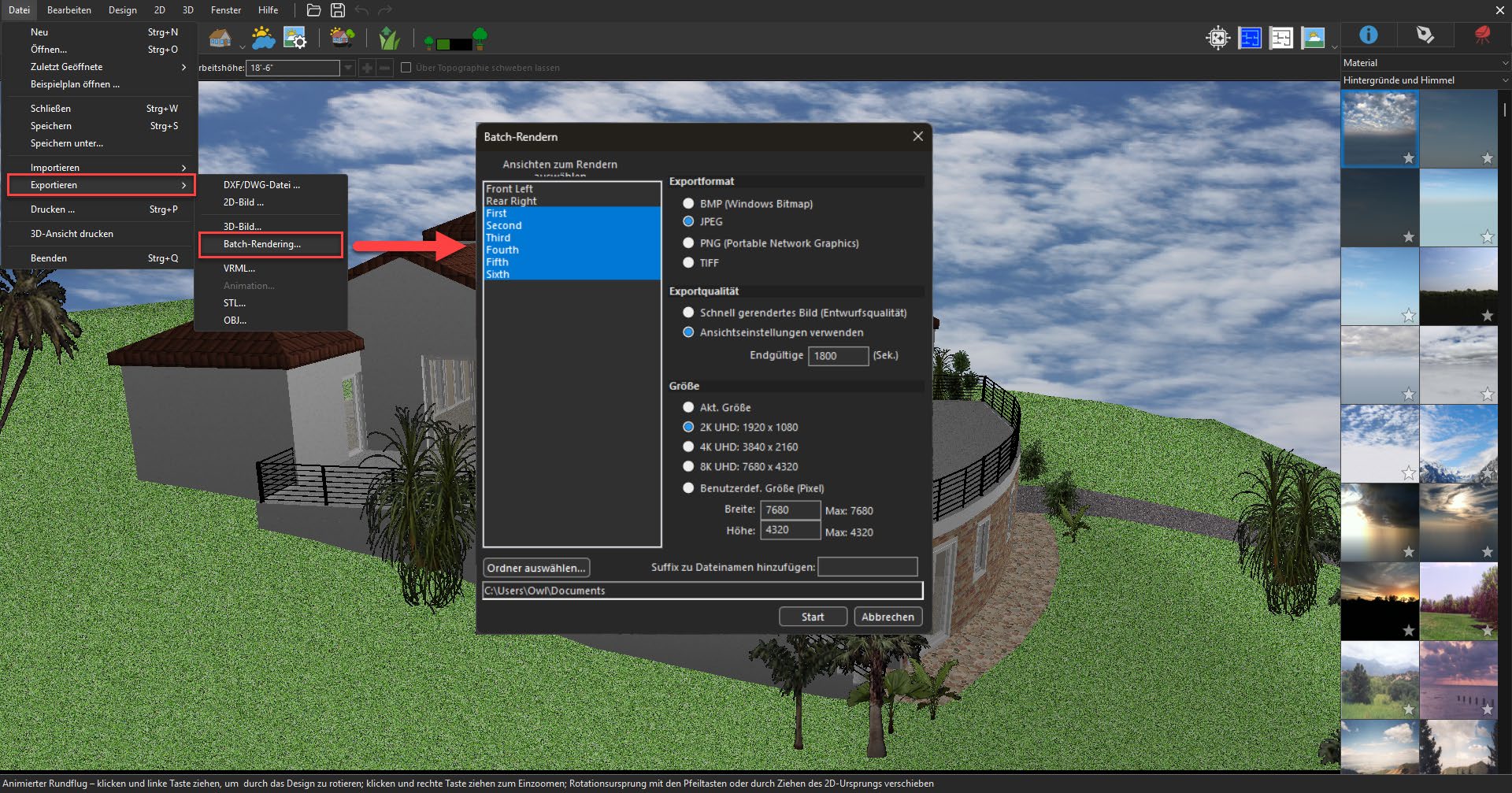Click the house building toolbar icon
Screen dimensions: 1512x793
[x=220, y=38]
